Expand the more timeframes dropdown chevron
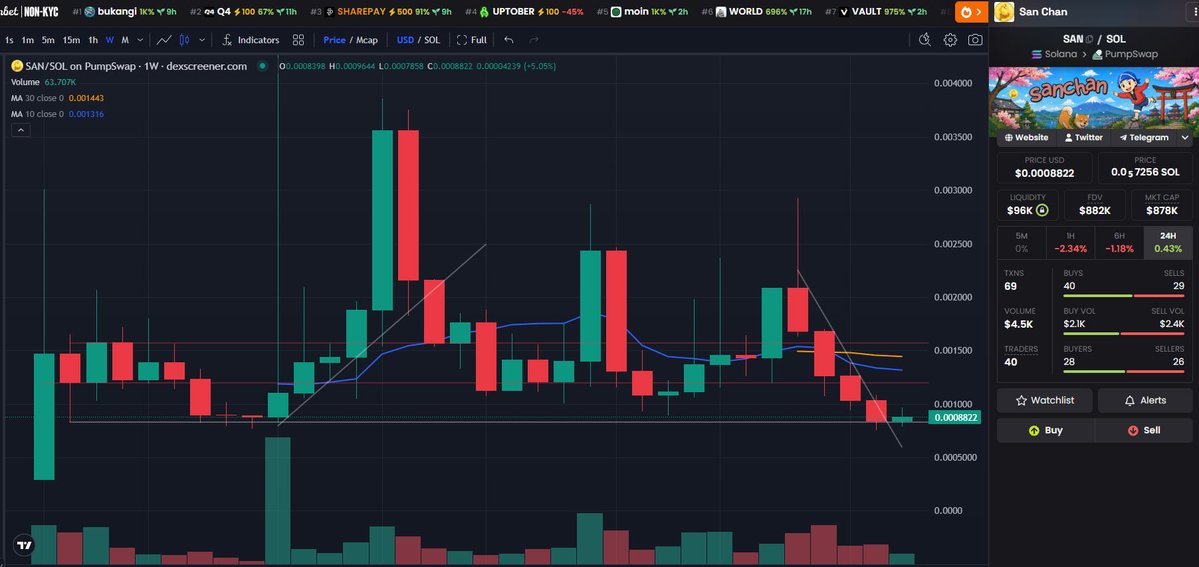This screenshot has width=1199, height=567. point(140,40)
